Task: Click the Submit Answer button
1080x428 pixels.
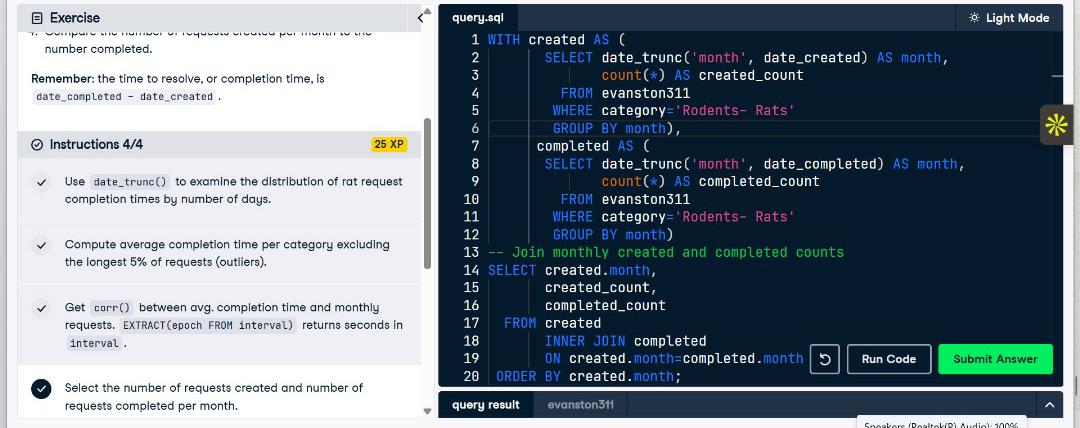Action: coord(995,359)
